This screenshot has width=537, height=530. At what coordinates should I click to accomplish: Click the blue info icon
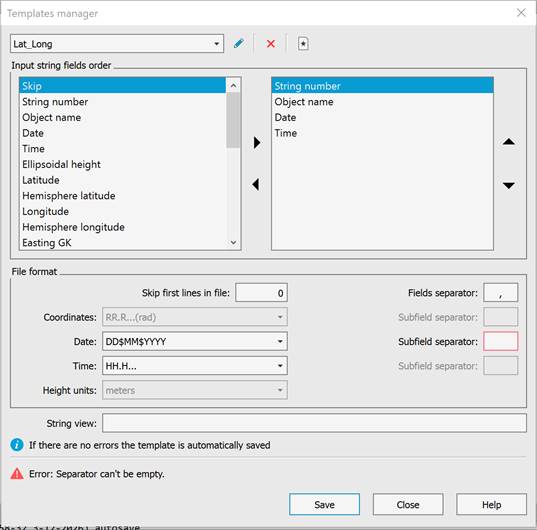tap(17, 445)
